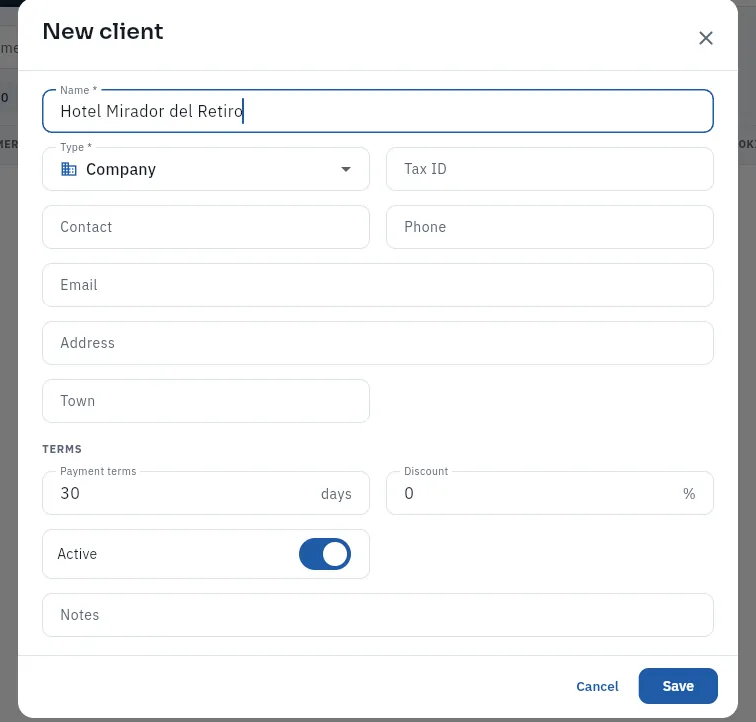
Task: Click the Company building icon
Action: 69,169
